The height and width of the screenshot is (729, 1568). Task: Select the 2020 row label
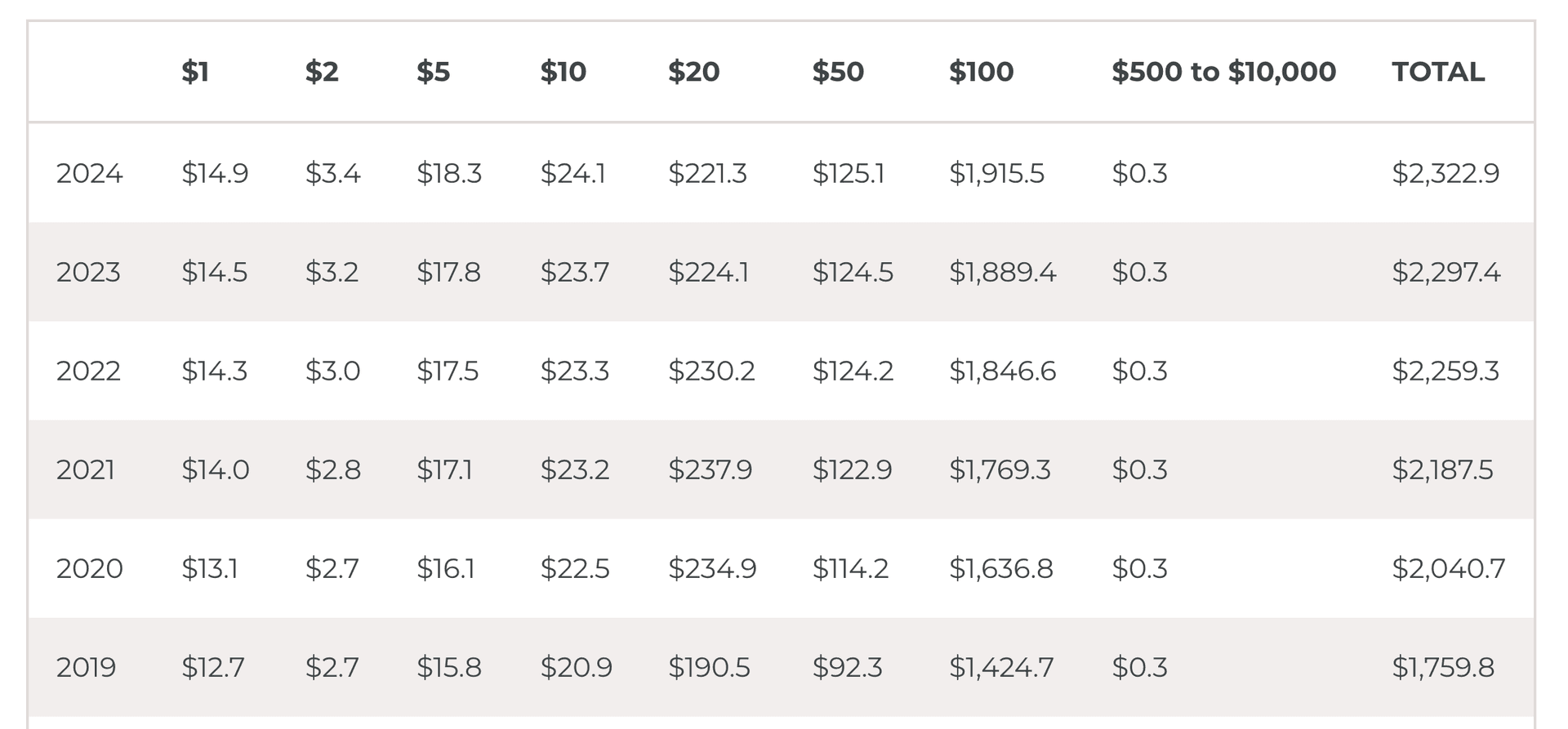89,568
